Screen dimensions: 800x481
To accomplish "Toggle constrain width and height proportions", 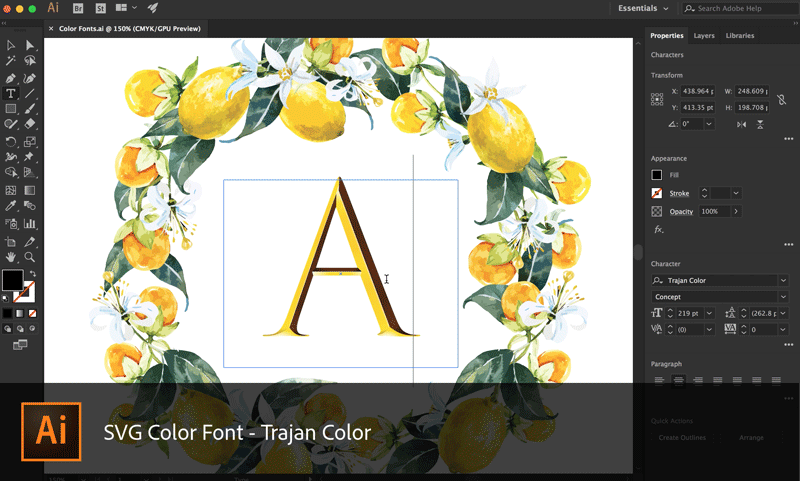I will pyautogui.click(x=781, y=99).
